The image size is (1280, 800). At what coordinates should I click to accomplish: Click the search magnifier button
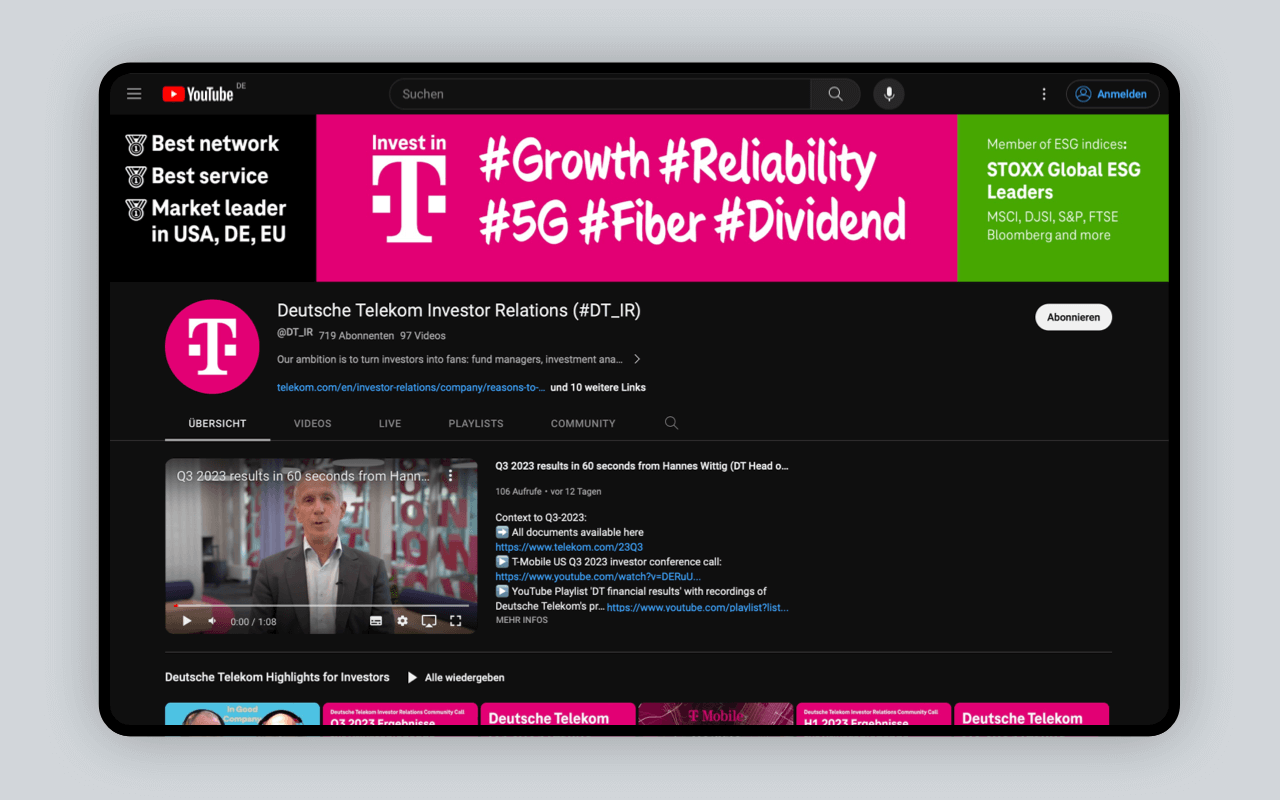pos(835,94)
